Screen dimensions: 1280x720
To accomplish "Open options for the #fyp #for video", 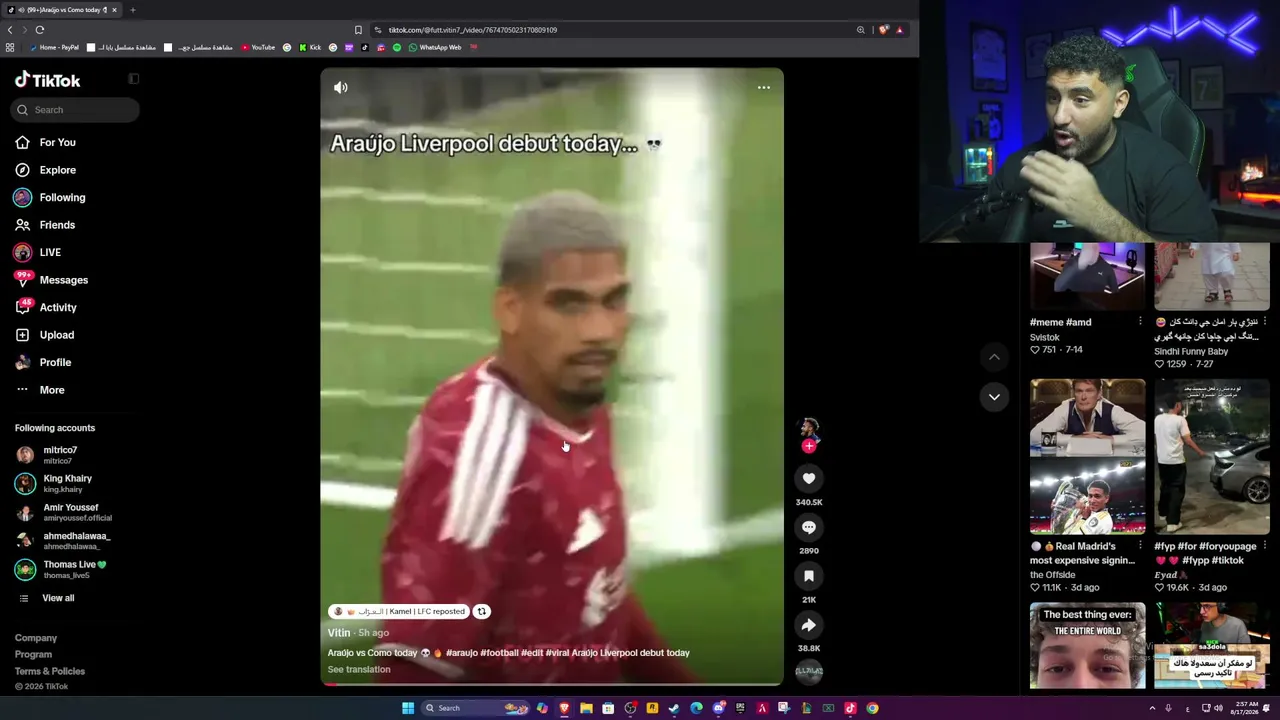I will pos(1264,546).
